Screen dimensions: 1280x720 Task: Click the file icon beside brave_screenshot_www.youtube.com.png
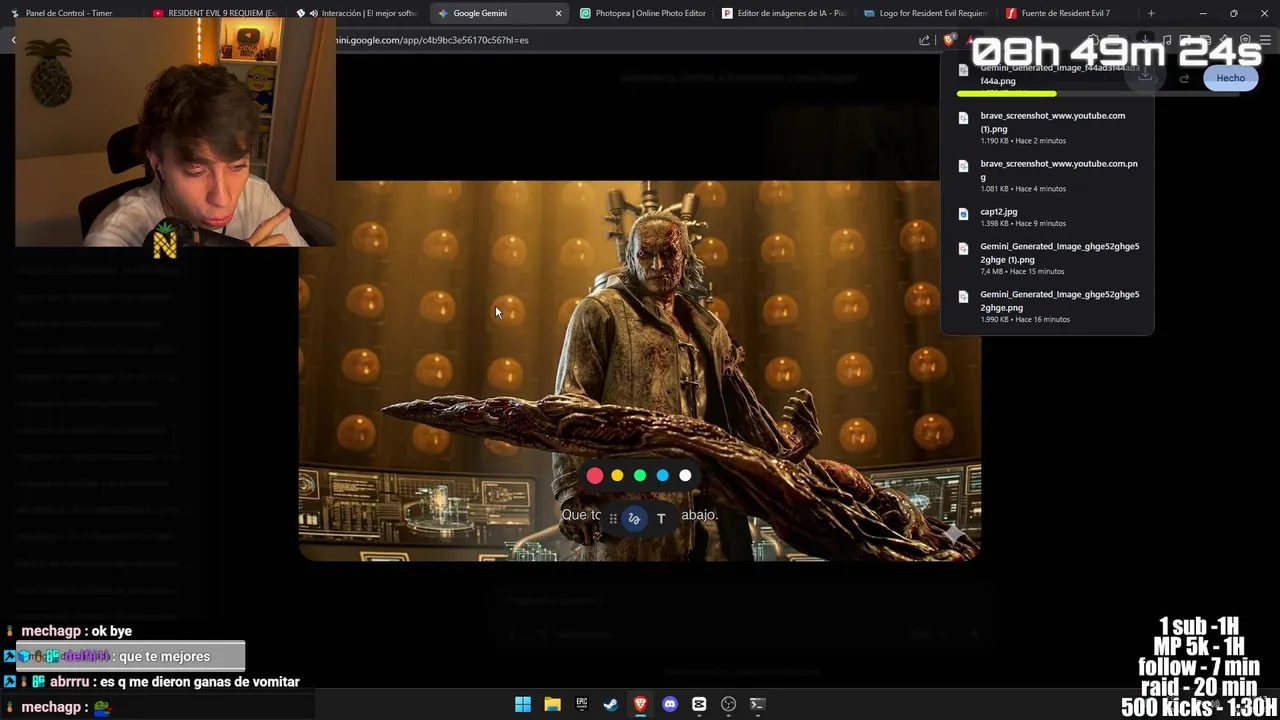point(963,166)
